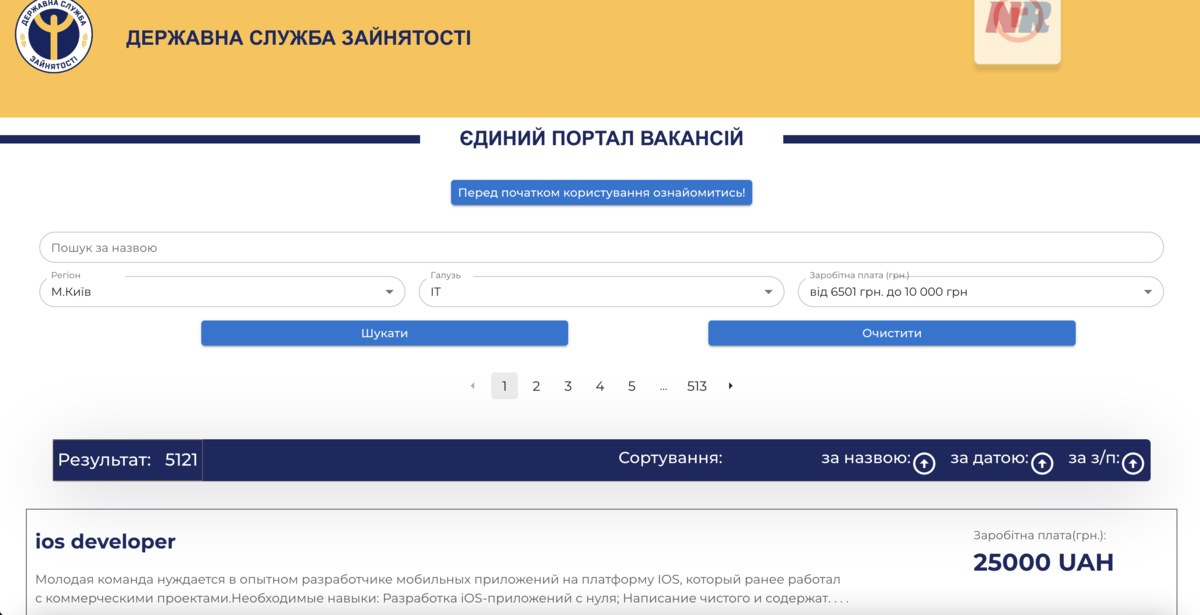Sort results by salary arrow icon
Screen dimensions: 1200x615
1132,463
